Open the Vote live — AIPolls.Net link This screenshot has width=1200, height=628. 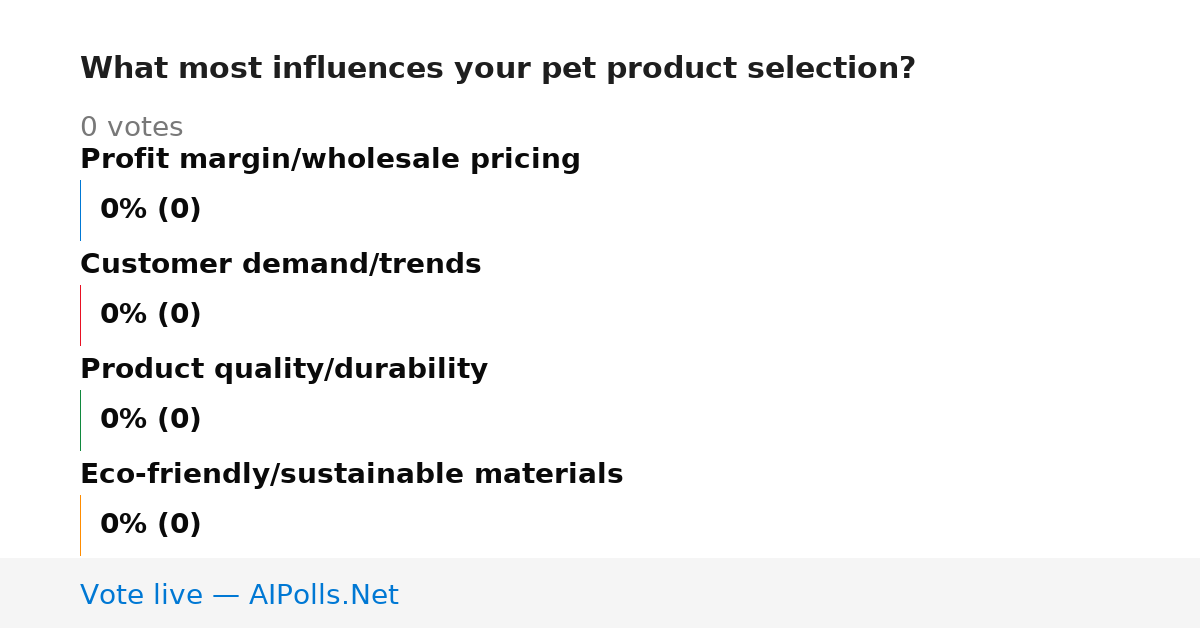(x=239, y=596)
